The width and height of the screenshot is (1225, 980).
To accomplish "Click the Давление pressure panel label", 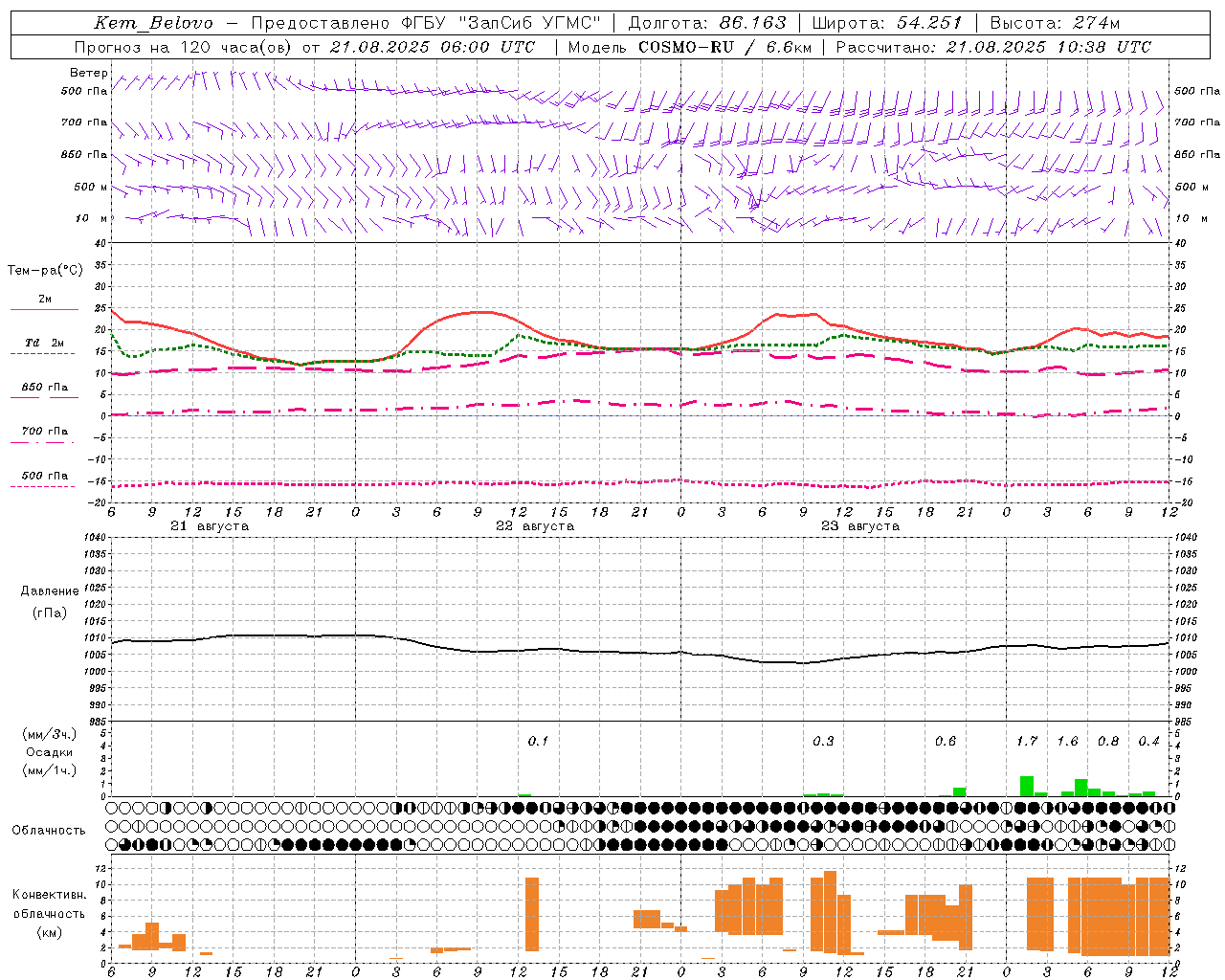I will click(50, 591).
